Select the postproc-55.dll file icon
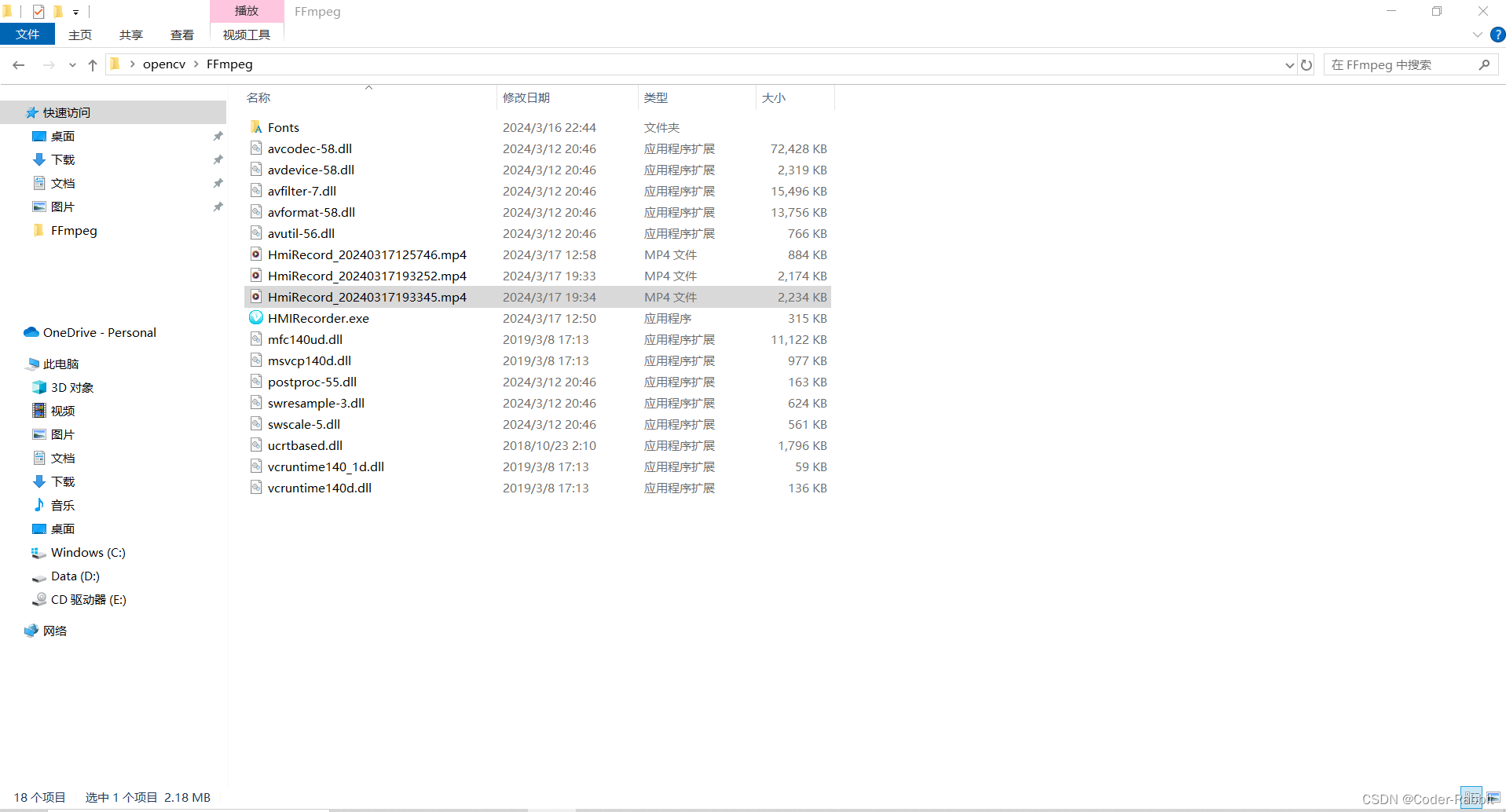This screenshot has height=812, width=1506. point(256,382)
